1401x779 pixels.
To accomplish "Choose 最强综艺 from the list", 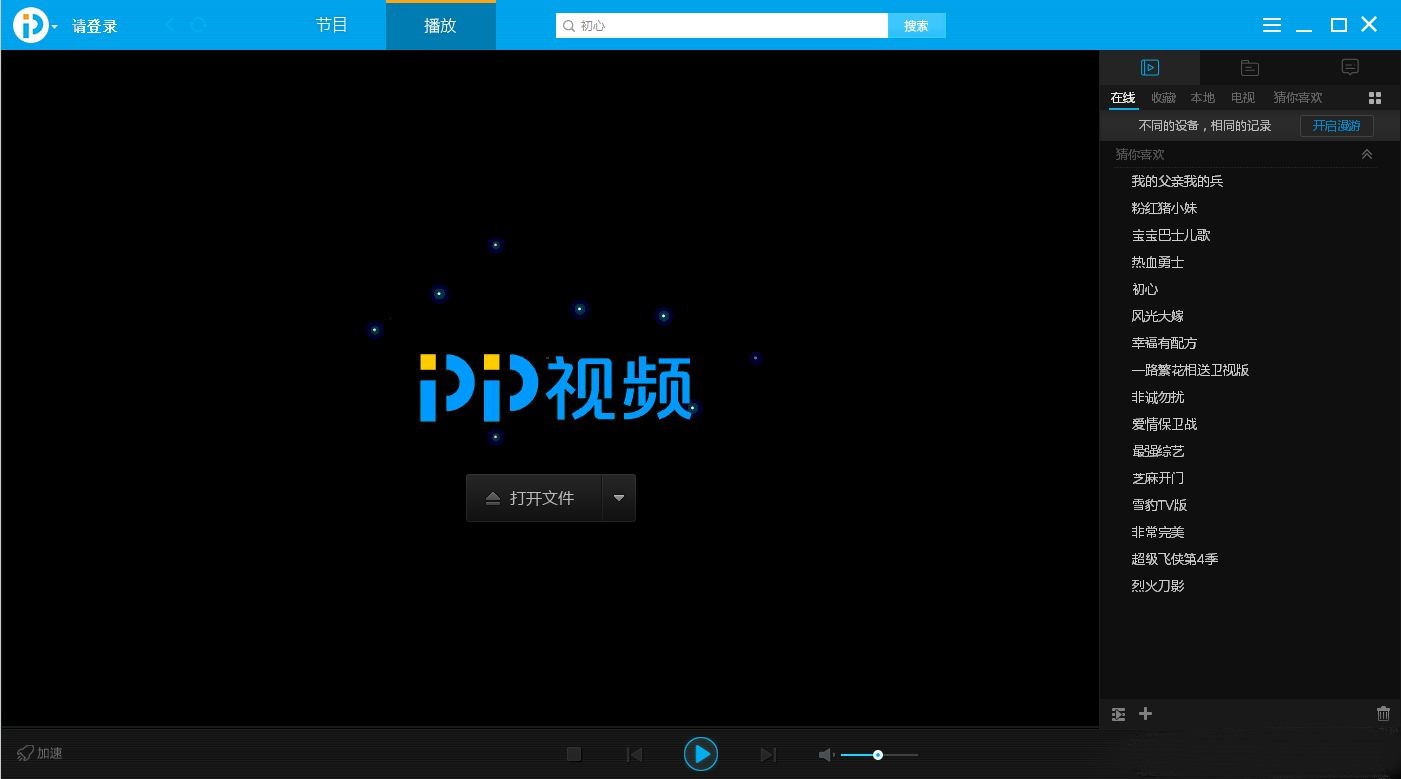I will pyautogui.click(x=1158, y=451).
